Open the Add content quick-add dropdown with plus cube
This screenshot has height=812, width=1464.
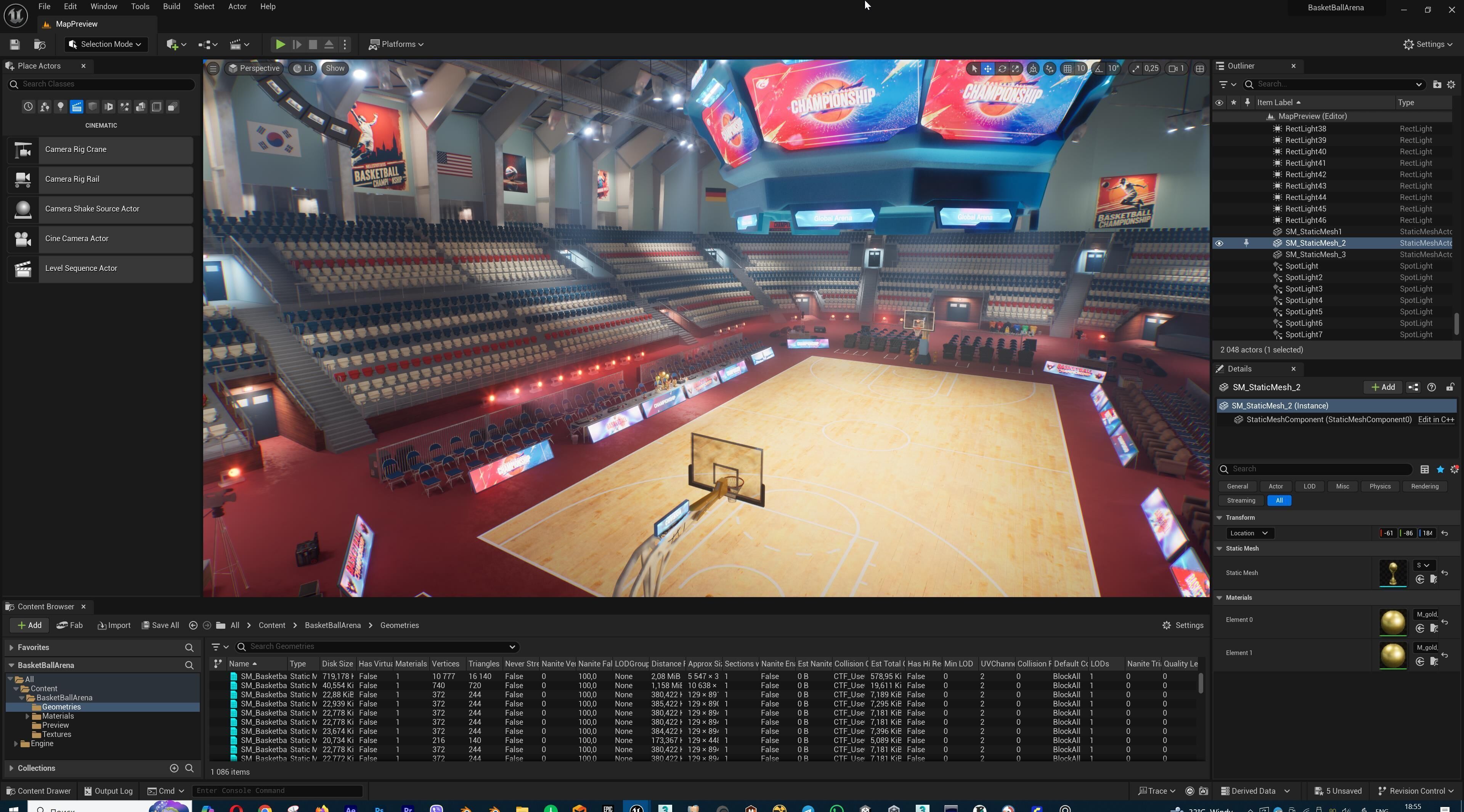[x=176, y=44]
